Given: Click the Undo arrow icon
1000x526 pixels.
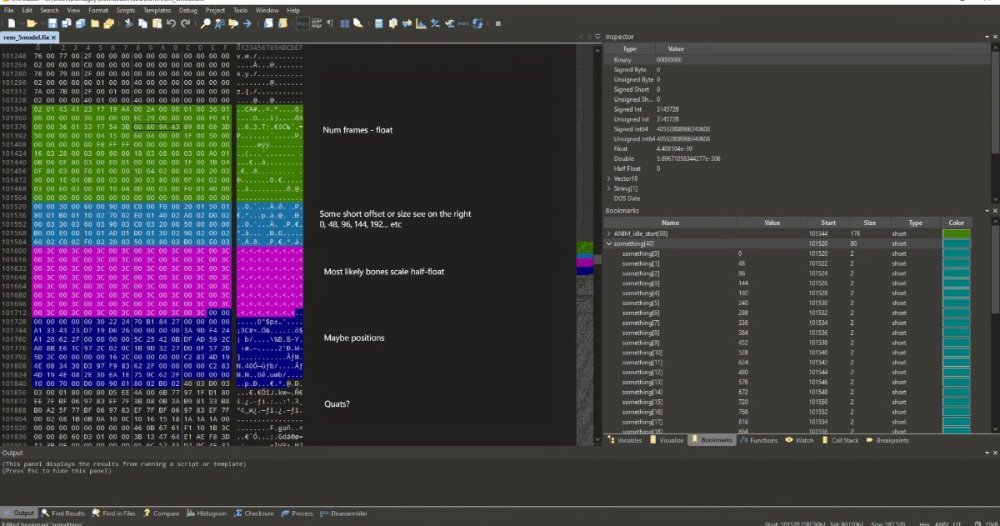Looking at the screenshot, I should [x=171, y=22].
